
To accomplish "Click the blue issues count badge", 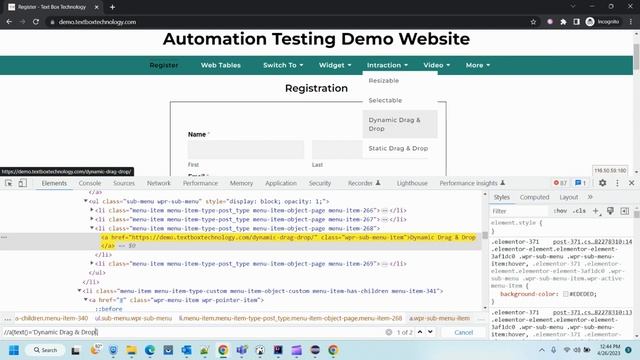I will (580, 183).
